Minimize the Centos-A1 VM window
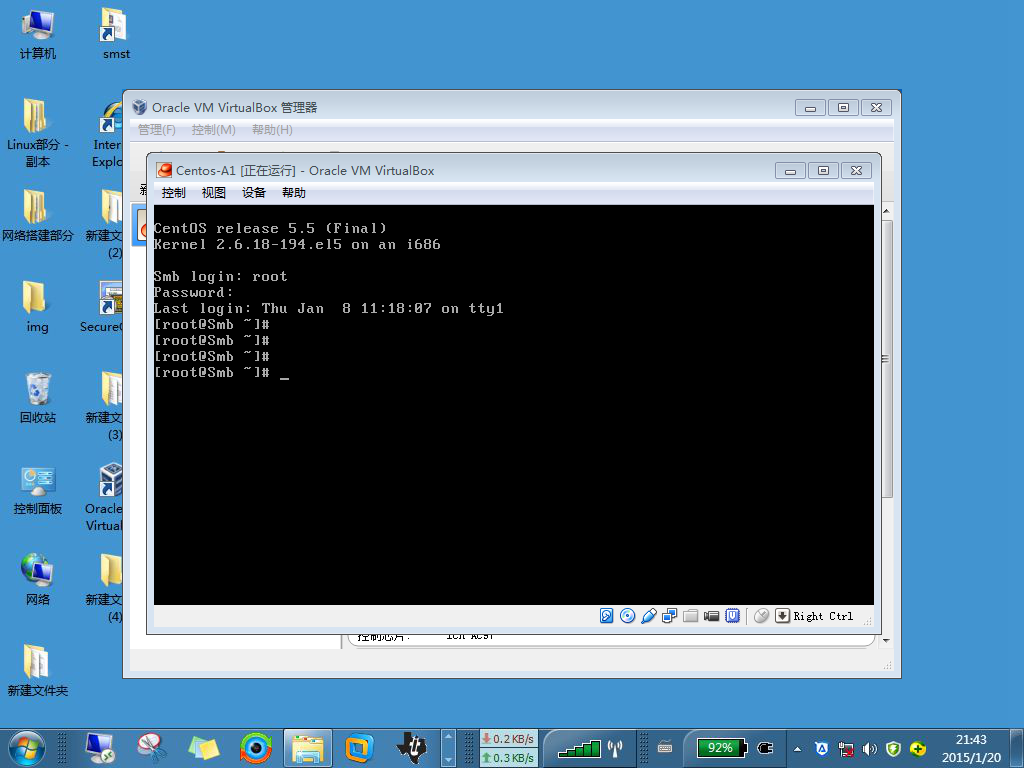Viewport: 1024px width, 768px height. [x=790, y=171]
